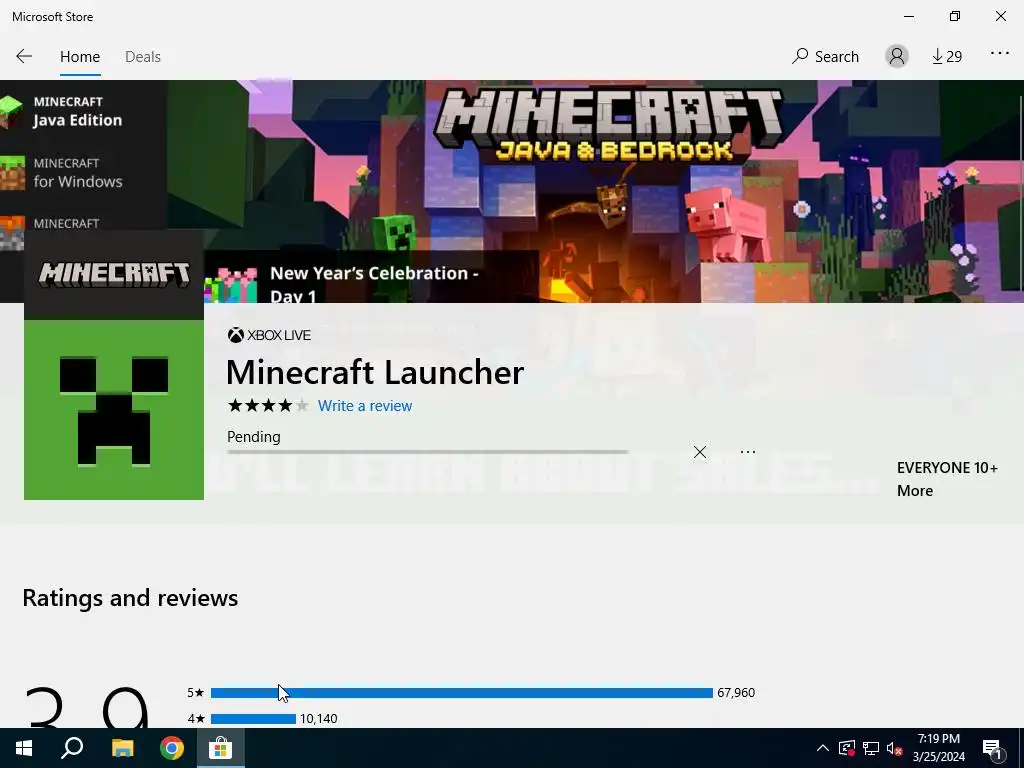The height and width of the screenshot is (768, 1024).
Task: Open File Explorer from taskbar
Action: tap(122, 748)
